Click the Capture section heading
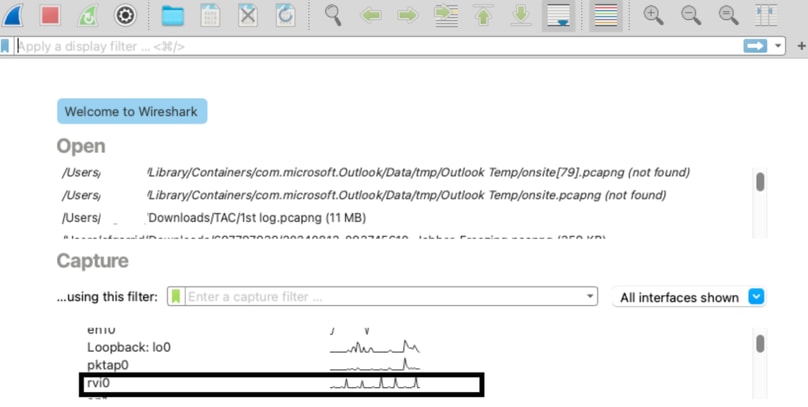This screenshot has height=407, width=808. tap(93, 261)
